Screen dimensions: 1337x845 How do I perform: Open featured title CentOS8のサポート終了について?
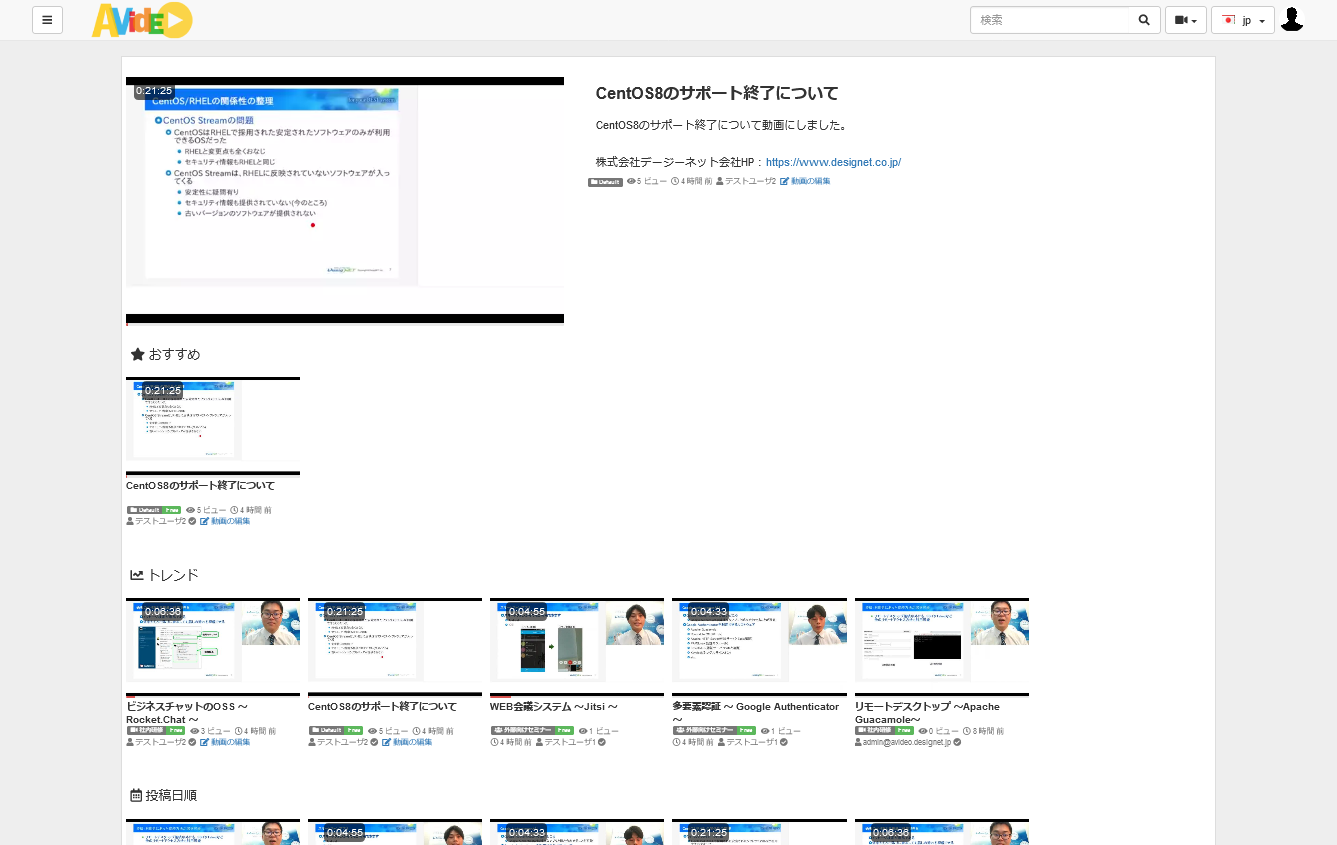click(x=717, y=93)
